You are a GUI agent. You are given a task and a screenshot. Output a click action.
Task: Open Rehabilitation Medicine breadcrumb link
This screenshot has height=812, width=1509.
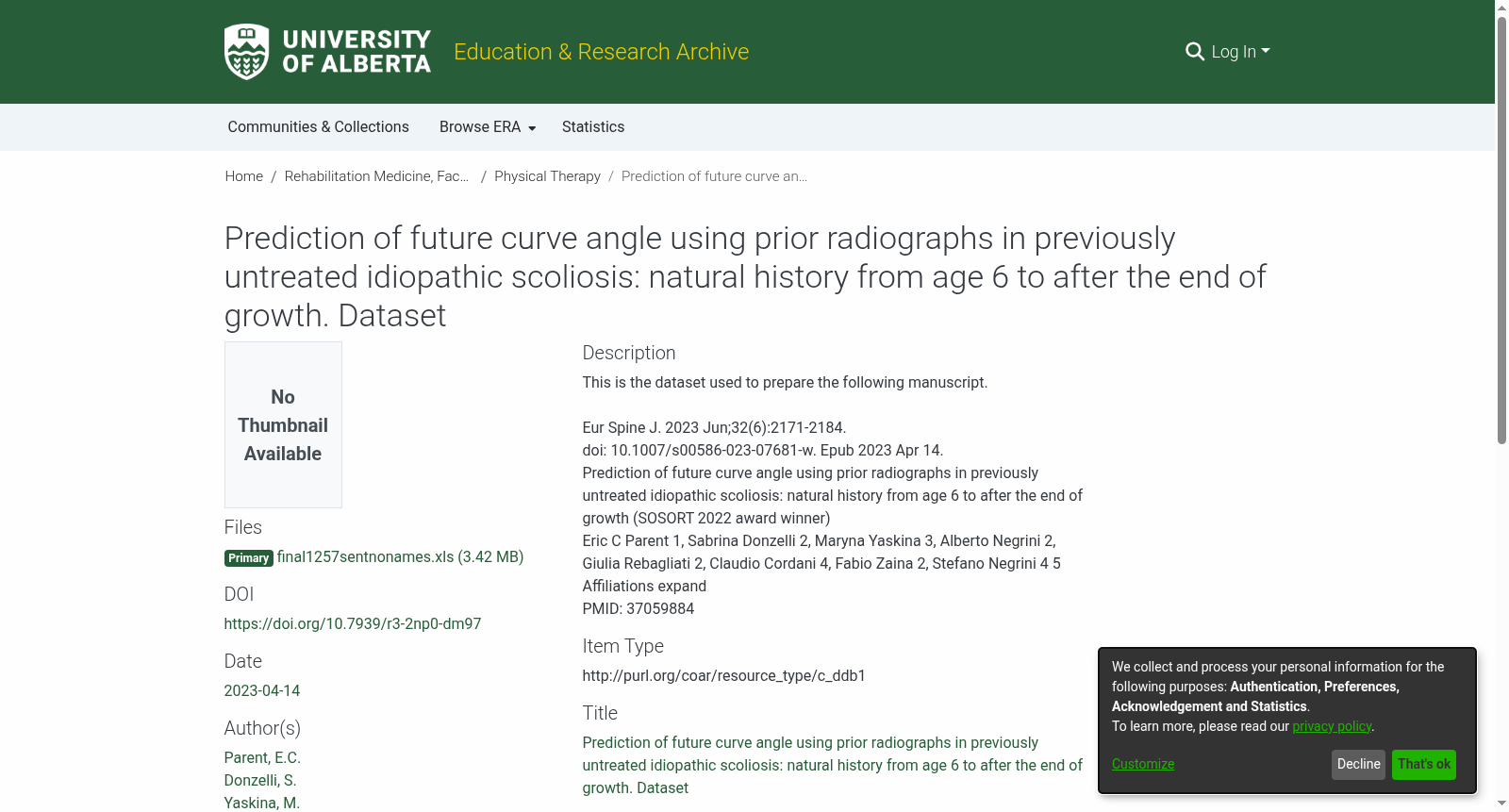[x=376, y=176]
